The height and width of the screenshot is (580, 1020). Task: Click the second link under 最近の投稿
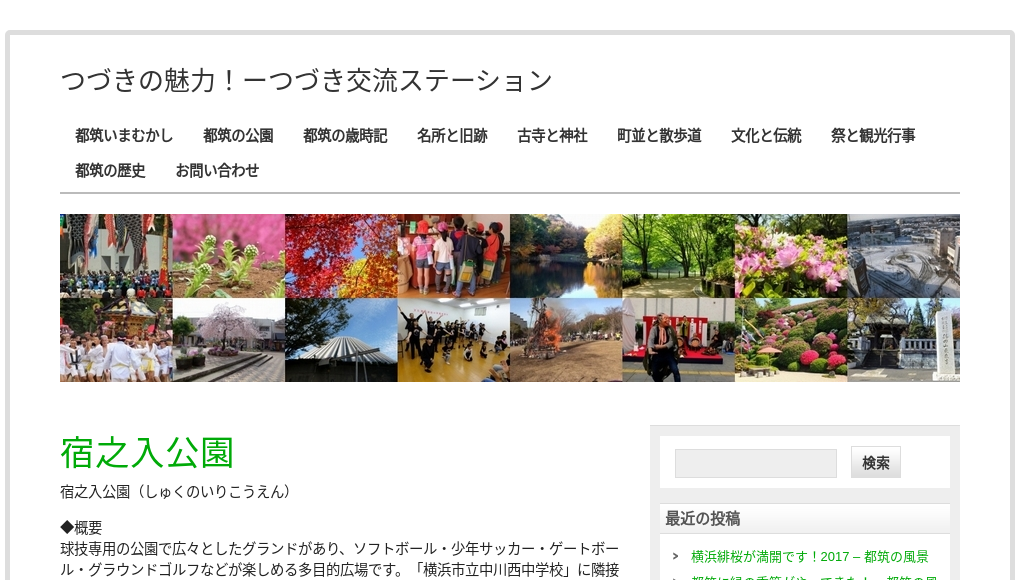point(810,577)
